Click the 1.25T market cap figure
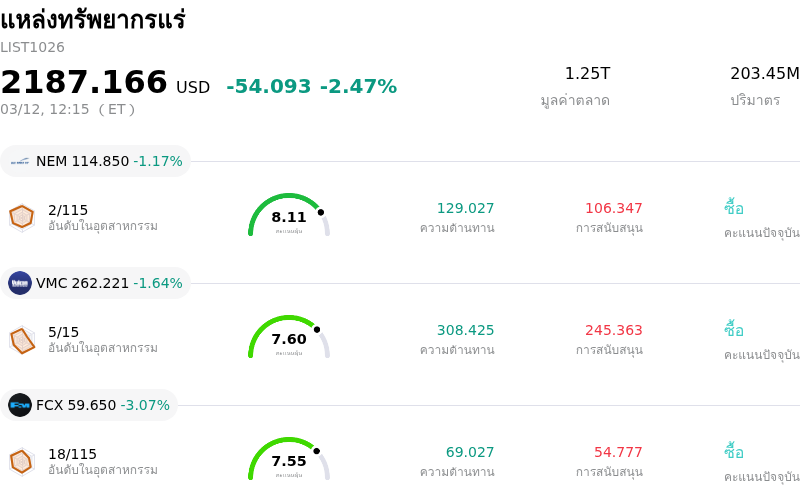This screenshot has height=499, width=800. pyautogui.click(x=587, y=74)
